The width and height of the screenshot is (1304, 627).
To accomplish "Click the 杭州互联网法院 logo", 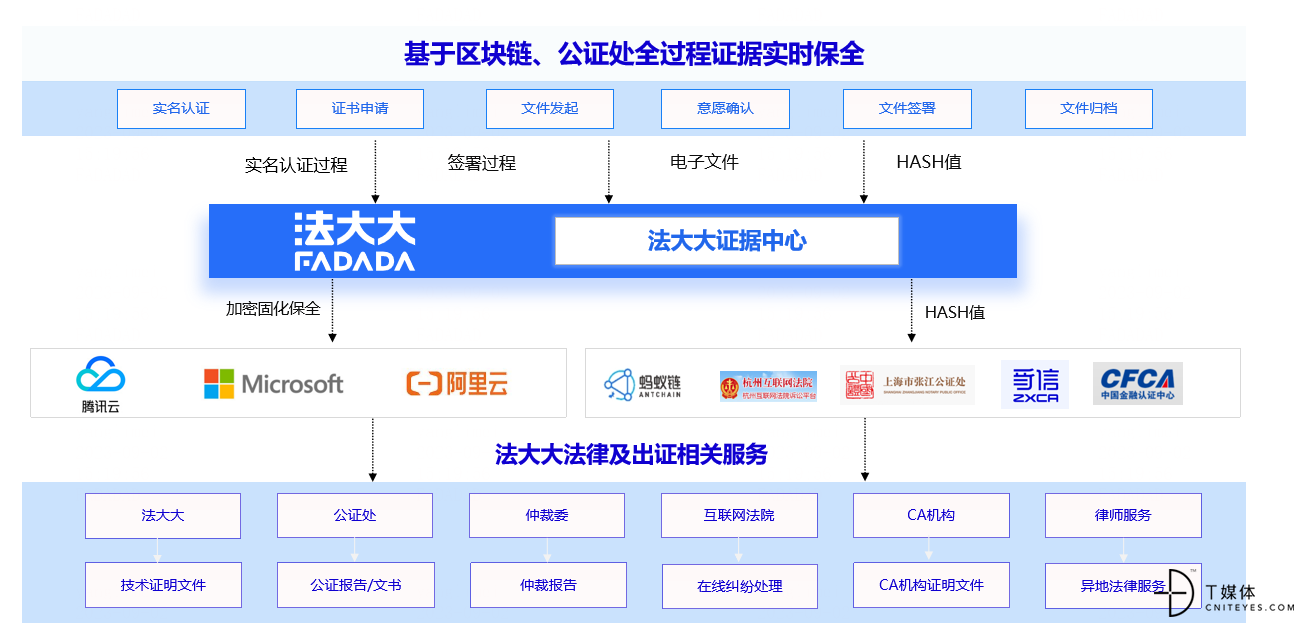I will click(x=768, y=386).
